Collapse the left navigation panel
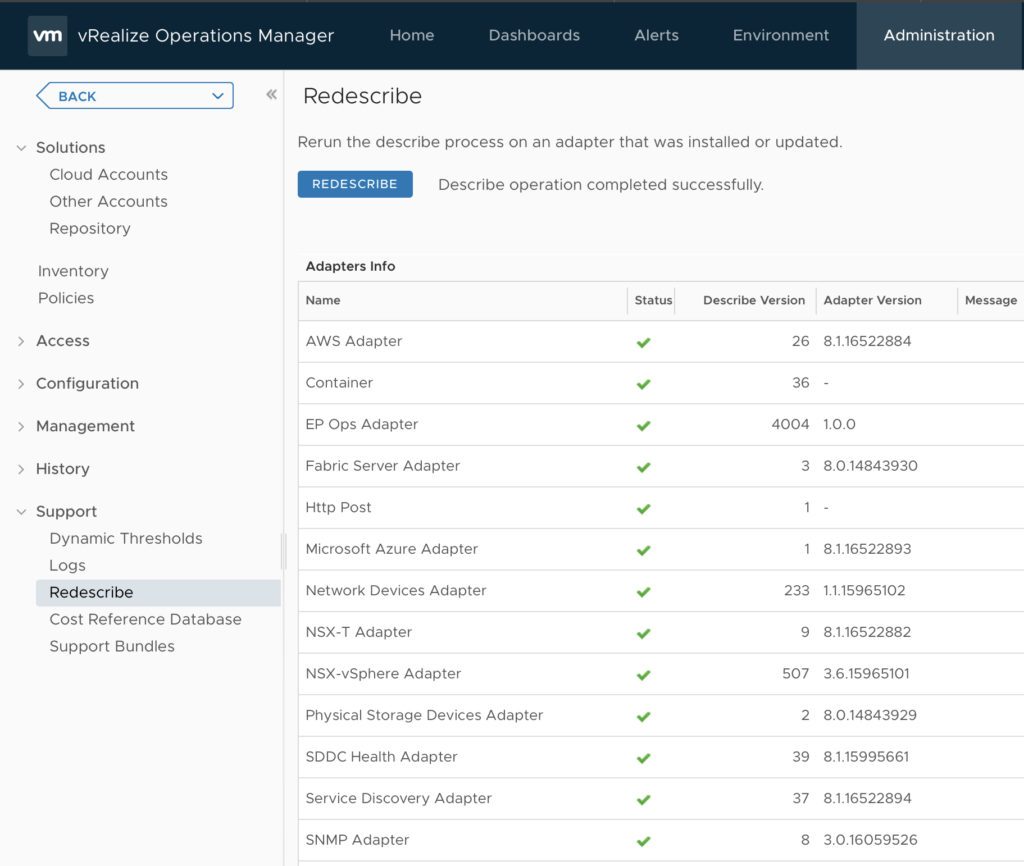1024x866 pixels. coord(272,95)
